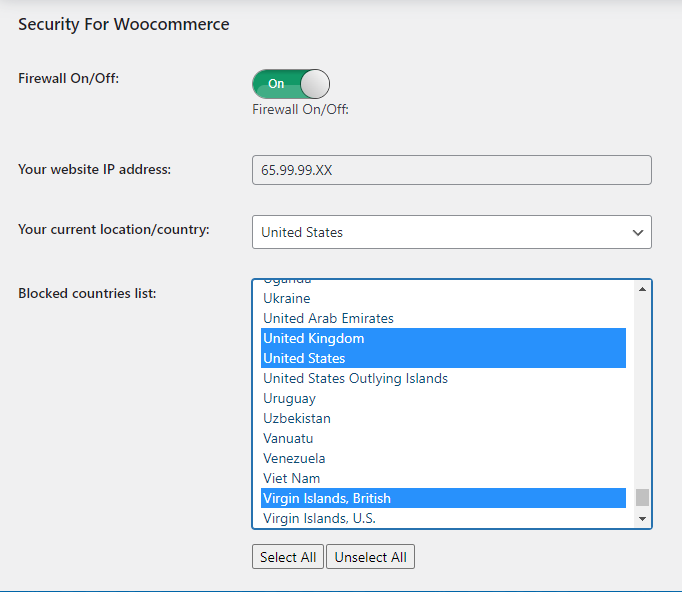682x592 pixels.
Task: Select United States Outlying Islands option
Action: [x=355, y=378]
